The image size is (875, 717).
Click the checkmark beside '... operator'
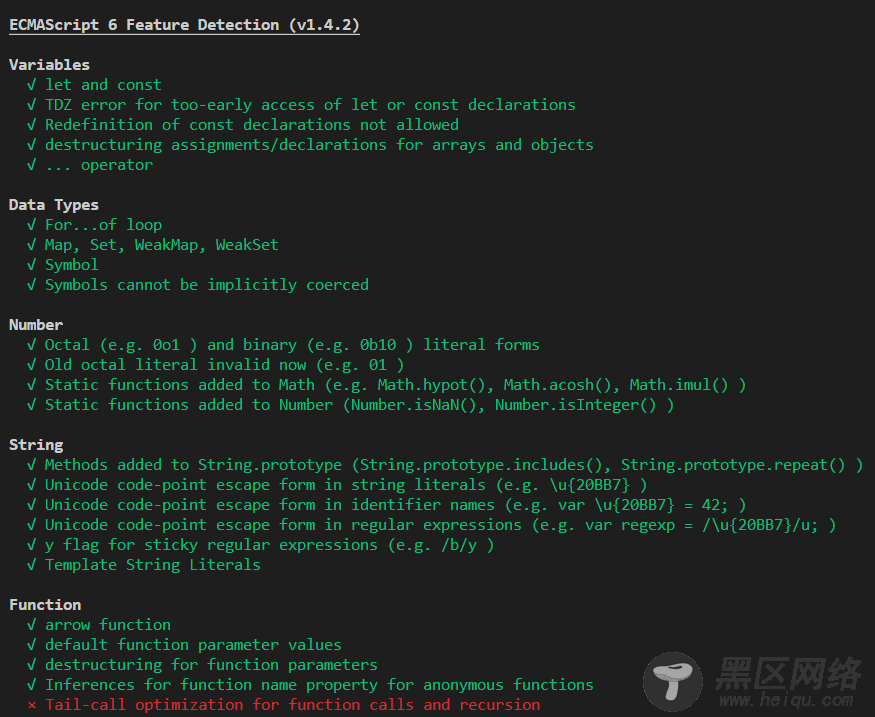[x=32, y=165]
